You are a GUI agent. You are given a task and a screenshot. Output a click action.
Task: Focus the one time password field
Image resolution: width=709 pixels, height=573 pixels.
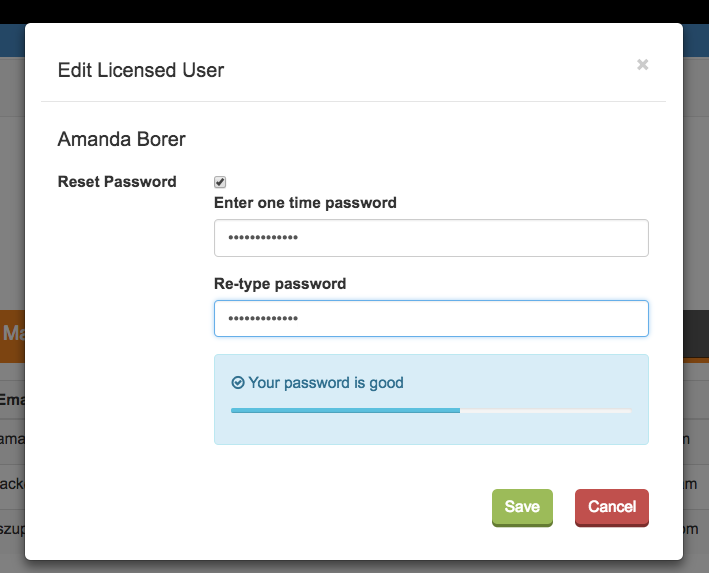tap(431, 238)
